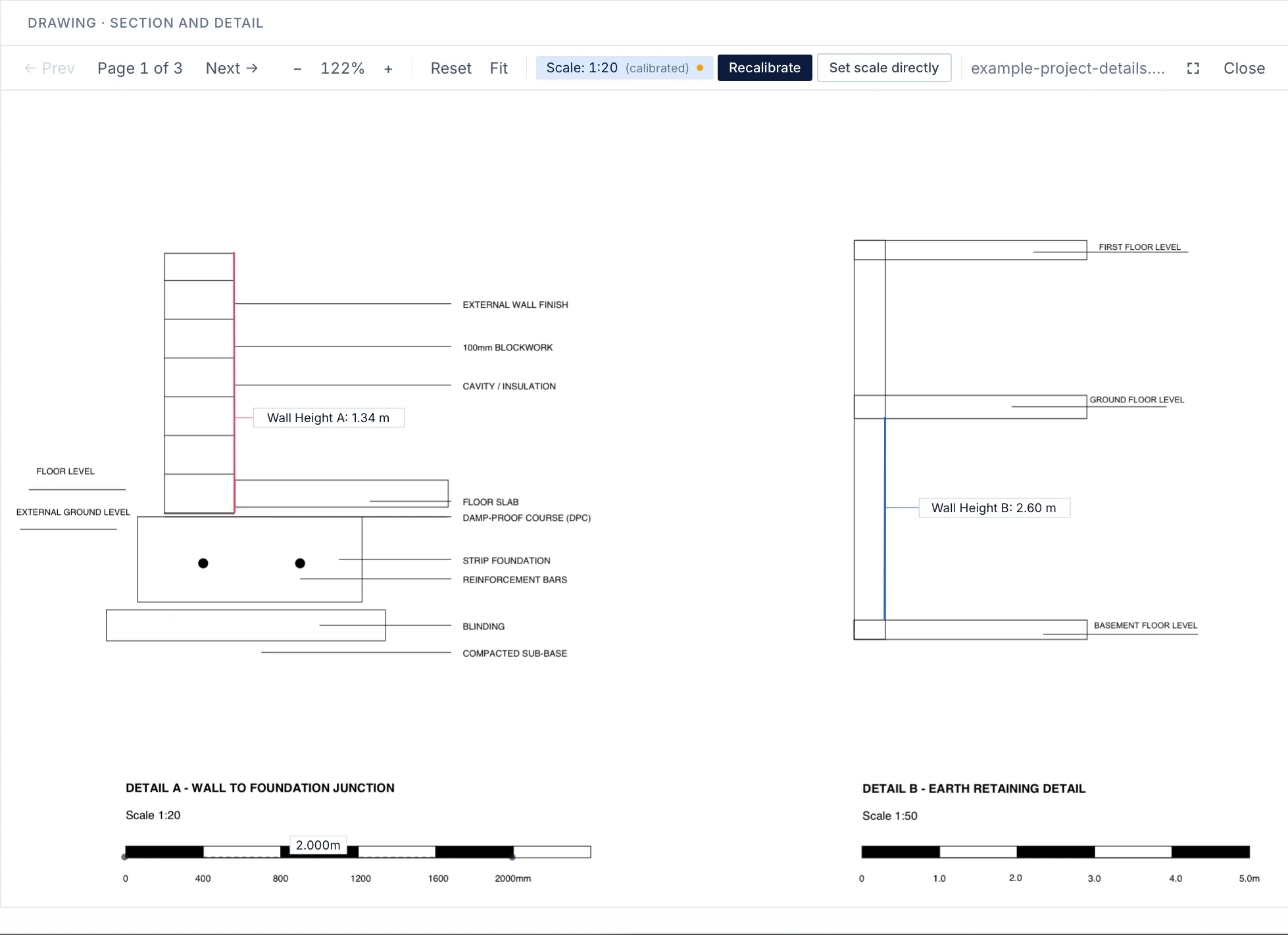Click the fullscreen expand icon
The width and height of the screenshot is (1288, 935).
tap(1193, 68)
